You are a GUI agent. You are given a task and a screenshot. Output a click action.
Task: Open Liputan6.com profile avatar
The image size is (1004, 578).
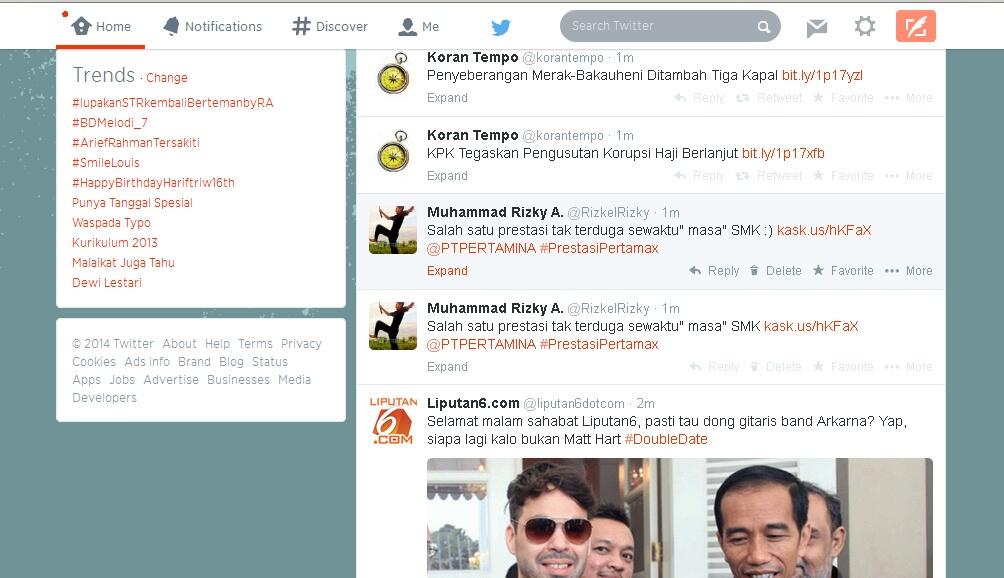(x=393, y=421)
